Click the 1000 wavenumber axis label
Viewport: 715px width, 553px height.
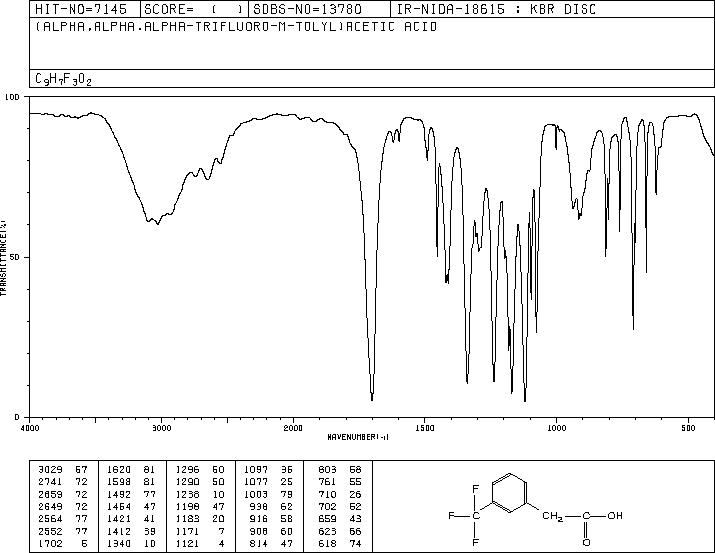click(556, 428)
